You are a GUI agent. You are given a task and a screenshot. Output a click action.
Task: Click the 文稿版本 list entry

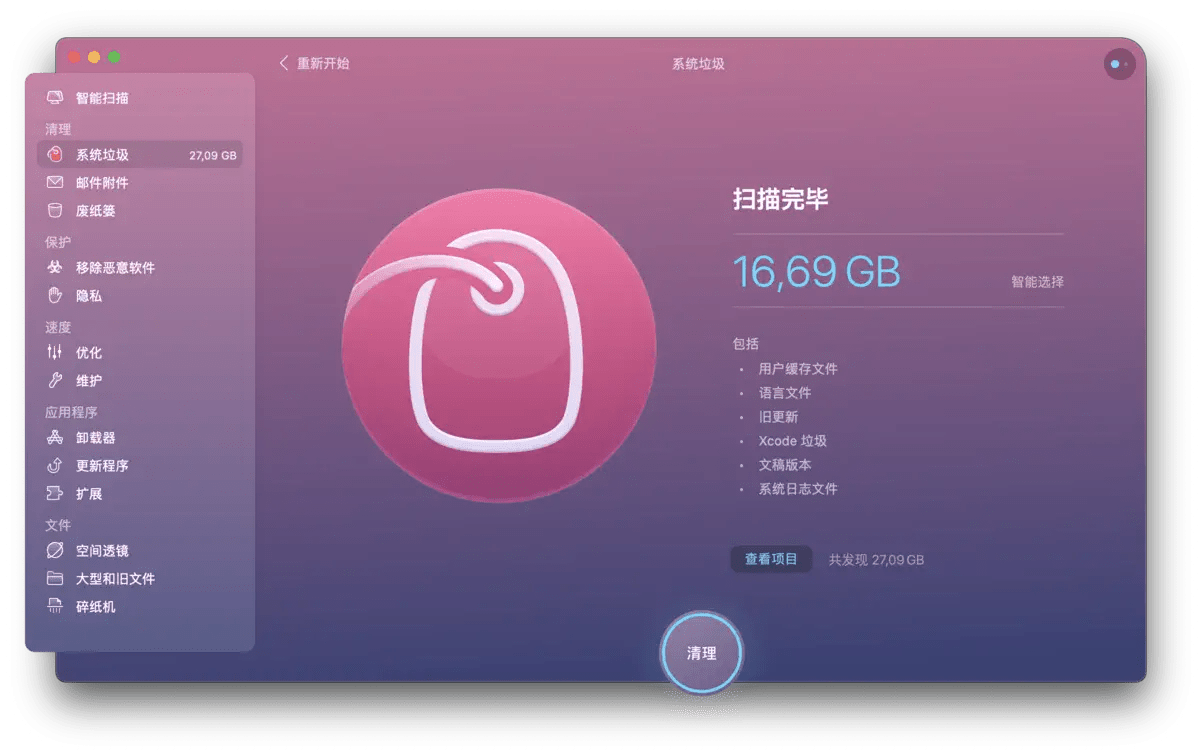785,465
